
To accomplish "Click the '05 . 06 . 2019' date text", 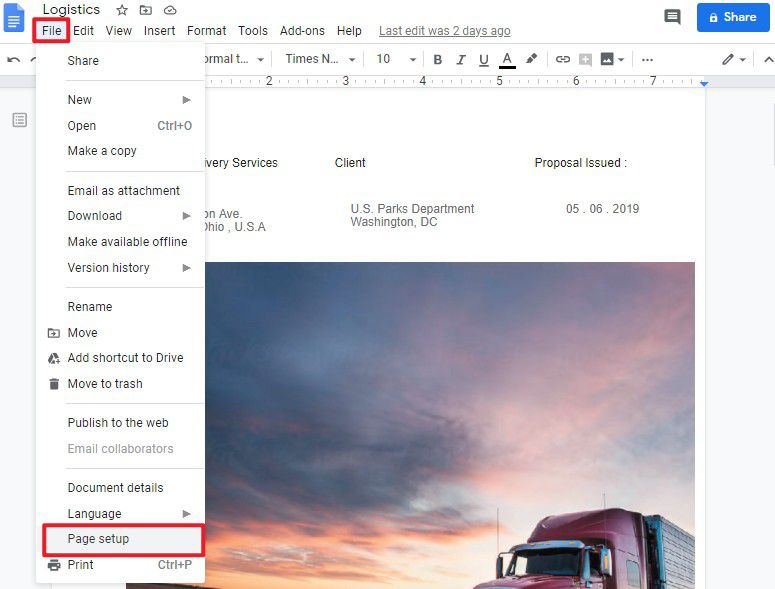I will click(x=603, y=209).
